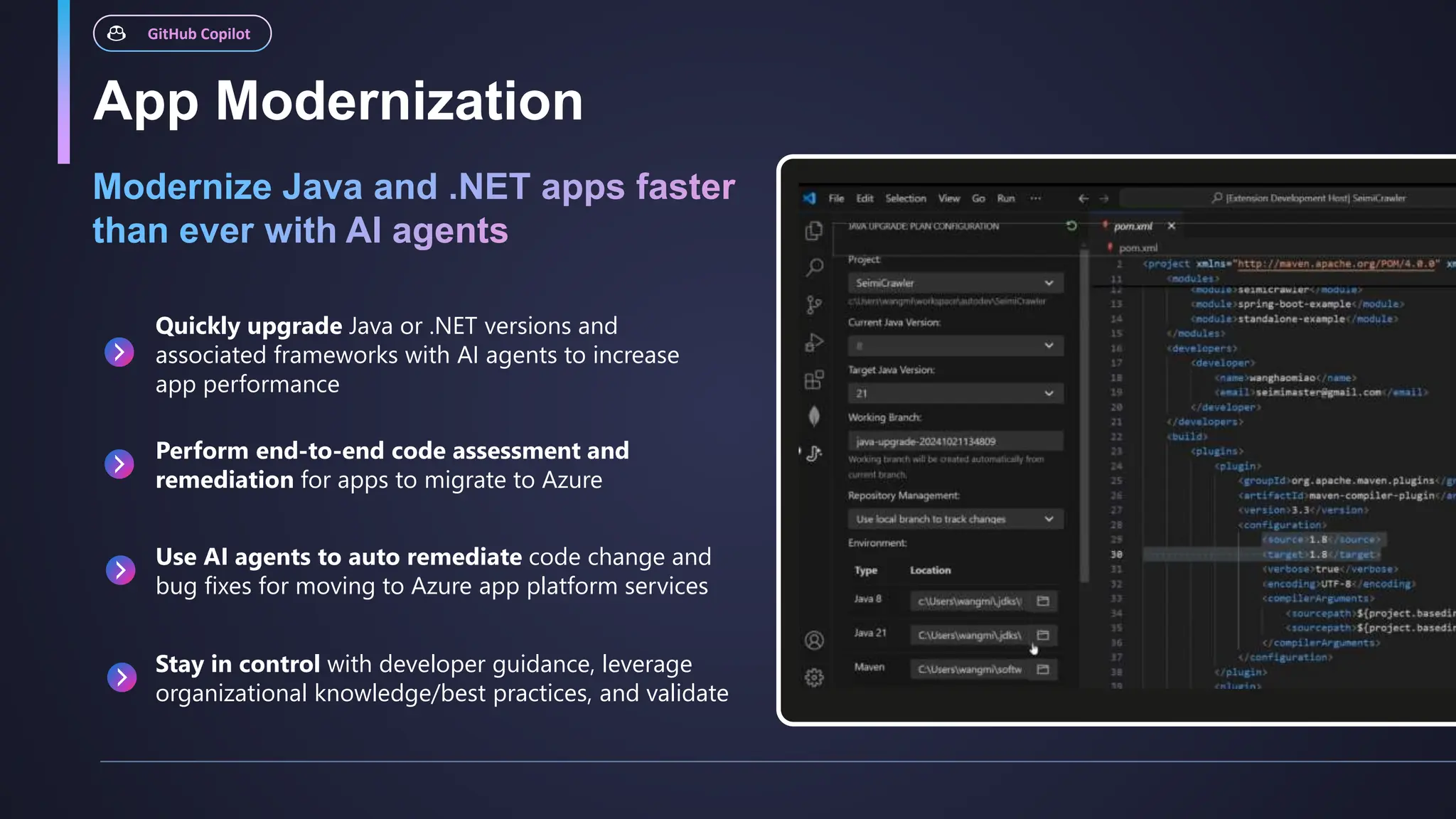The width and height of the screenshot is (1456, 819).
Task: Browse folder for Maven location
Action: point(1043,669)
